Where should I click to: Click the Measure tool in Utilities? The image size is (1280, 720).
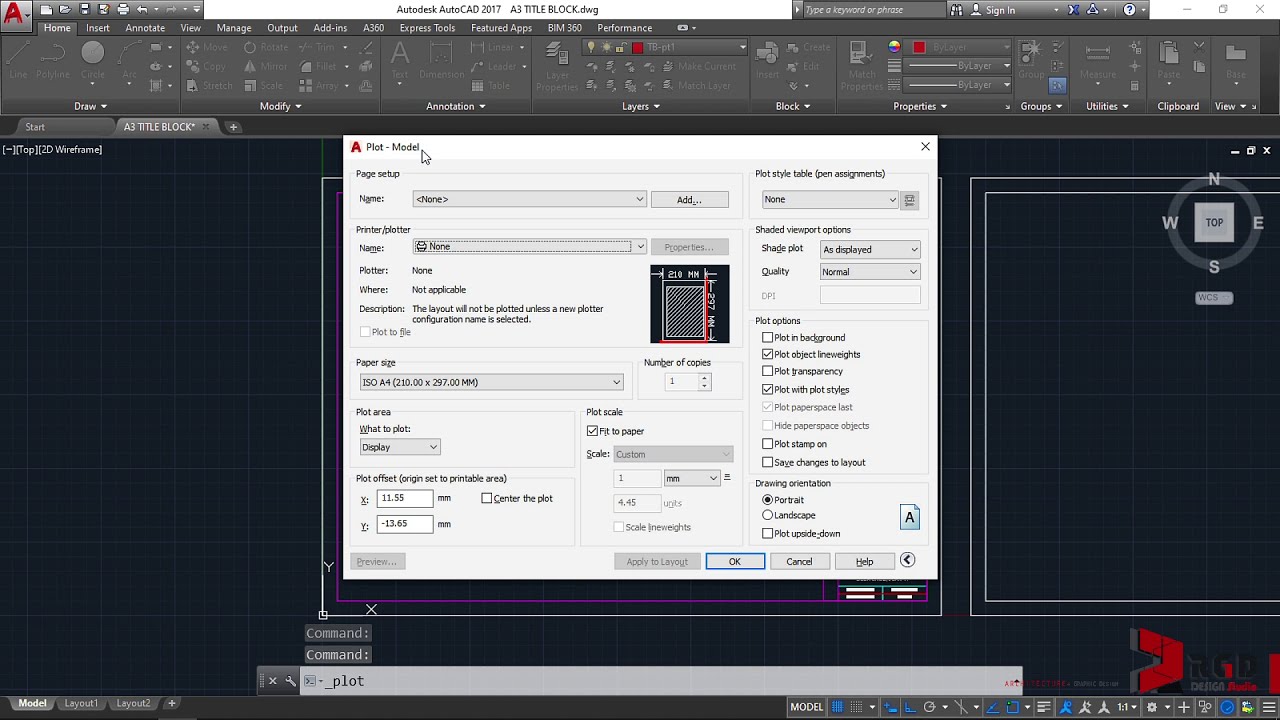click(x=1097, y=61)
